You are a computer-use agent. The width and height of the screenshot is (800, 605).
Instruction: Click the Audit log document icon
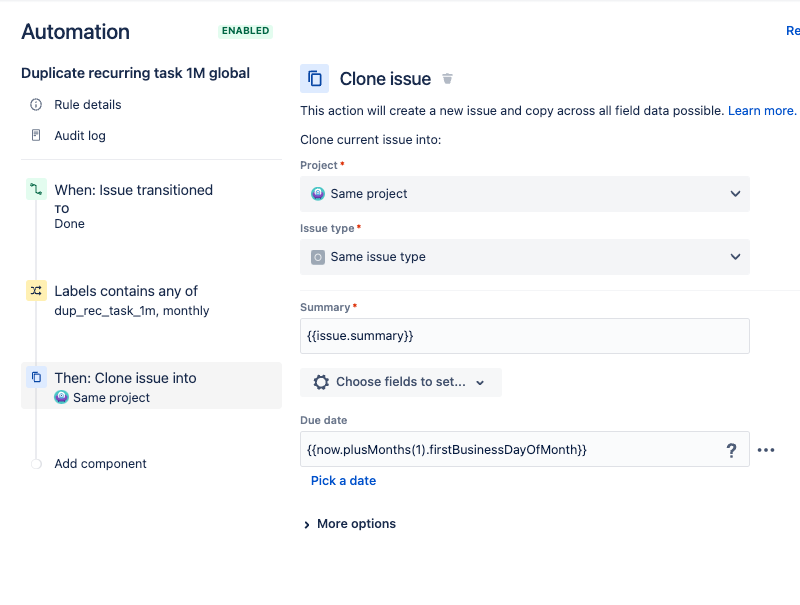point(36,135)
